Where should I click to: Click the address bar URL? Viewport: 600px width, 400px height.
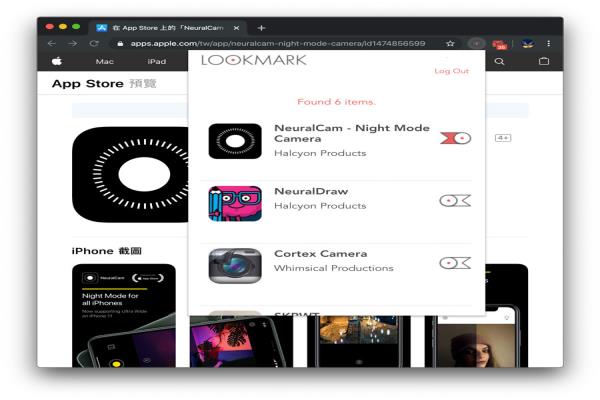point(278,44)
